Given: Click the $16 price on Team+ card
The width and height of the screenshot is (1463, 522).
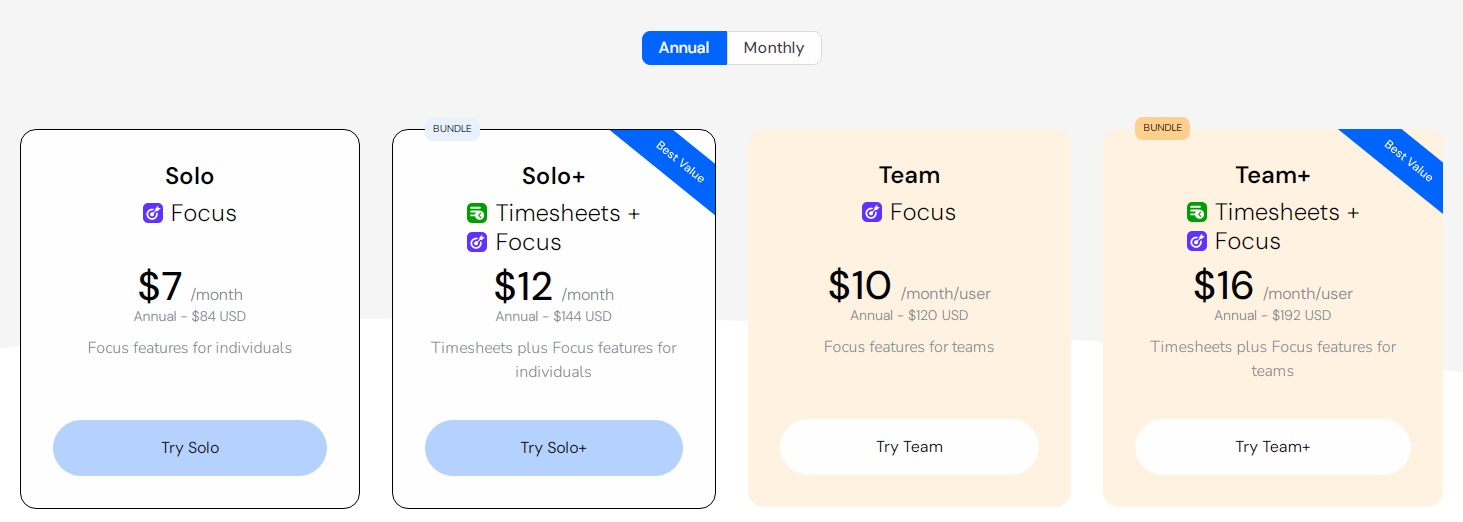Looking at the screenshot, I should pyautogui.click(x=1223, y=286).
